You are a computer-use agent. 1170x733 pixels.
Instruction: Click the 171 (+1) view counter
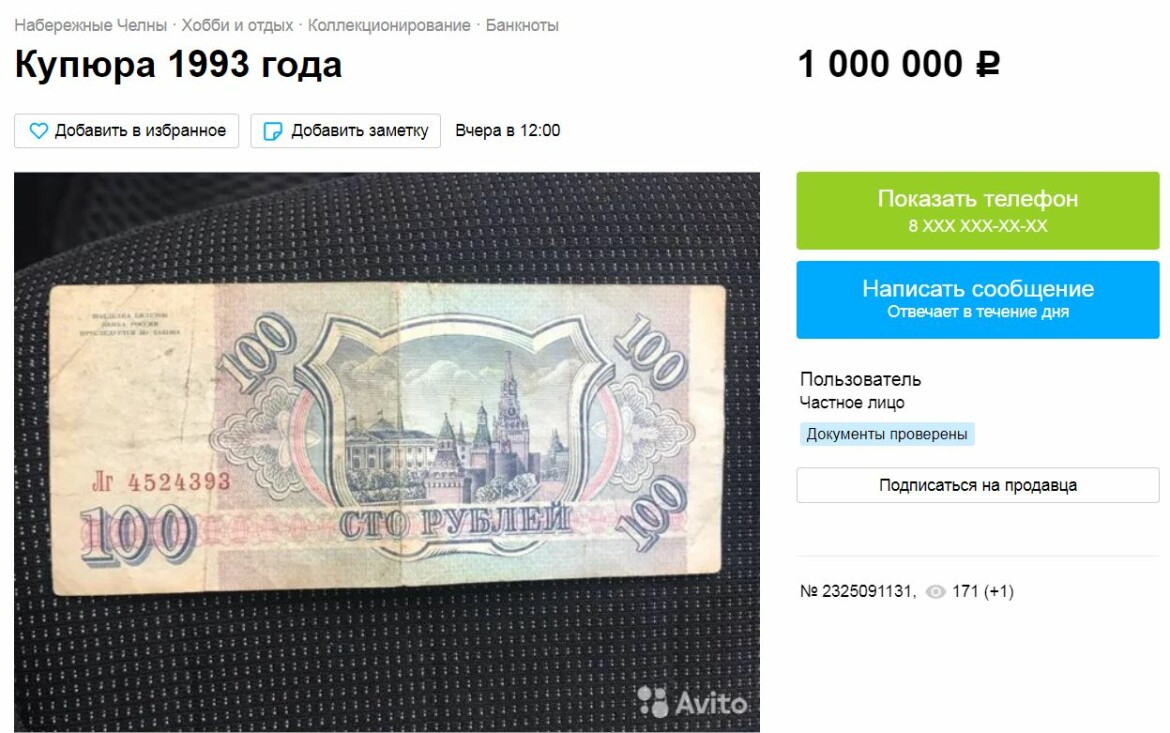coord(983,592)
